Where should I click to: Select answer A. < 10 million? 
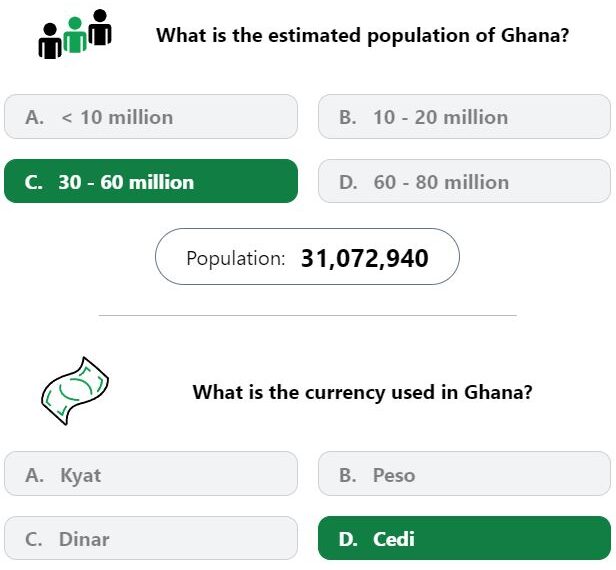tap(151, 117)
